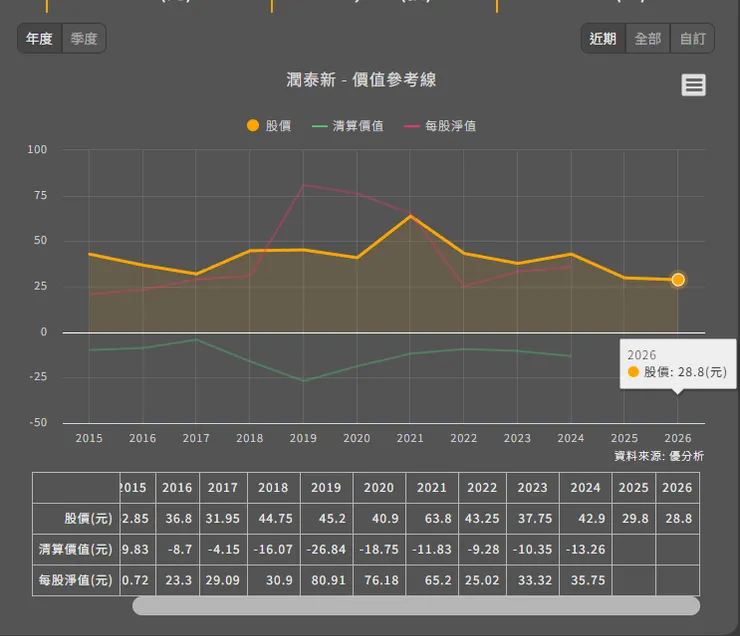Select the 全部 full range tab
The width and height of the screenshot is (740, 636).
coord(648,39)
